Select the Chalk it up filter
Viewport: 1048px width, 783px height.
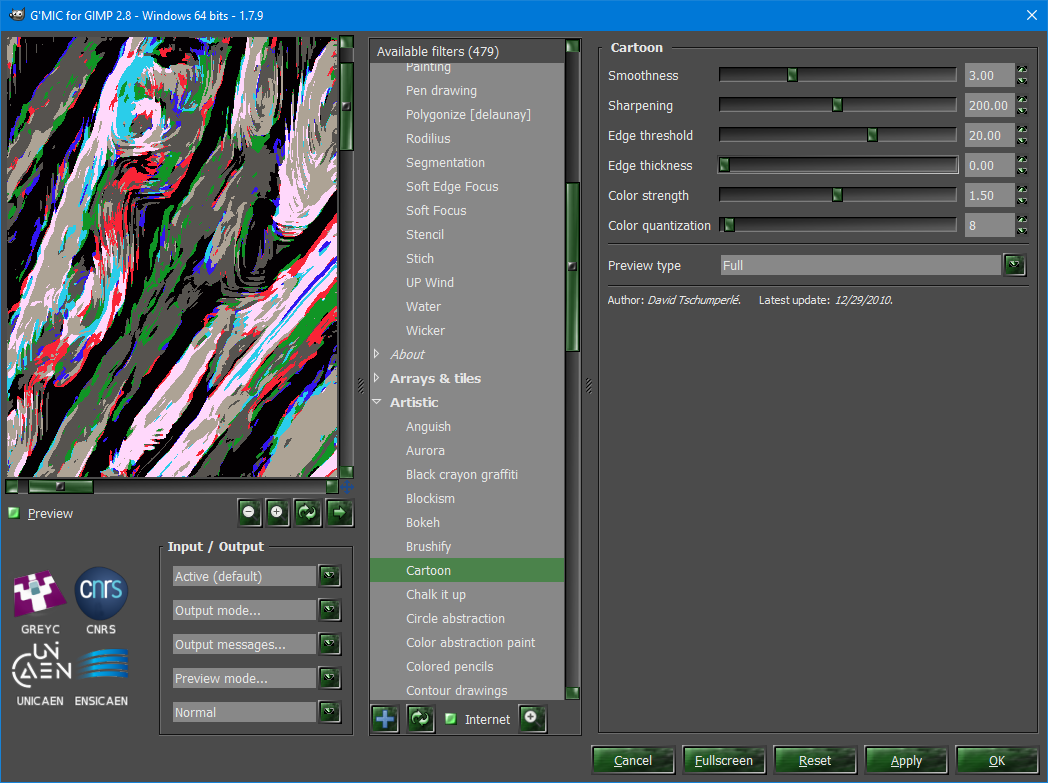(x=467, y=594)
